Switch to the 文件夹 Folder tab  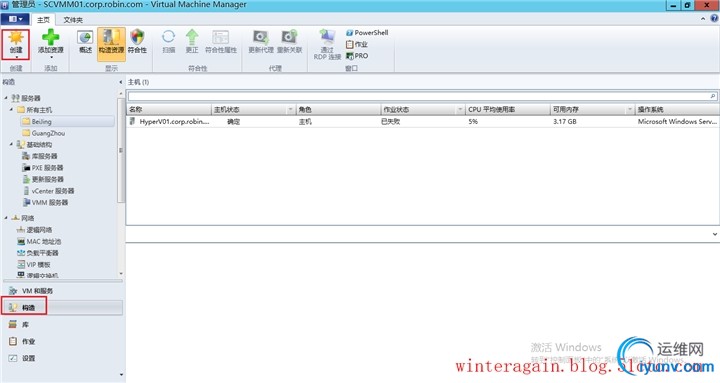coord(73,20)
